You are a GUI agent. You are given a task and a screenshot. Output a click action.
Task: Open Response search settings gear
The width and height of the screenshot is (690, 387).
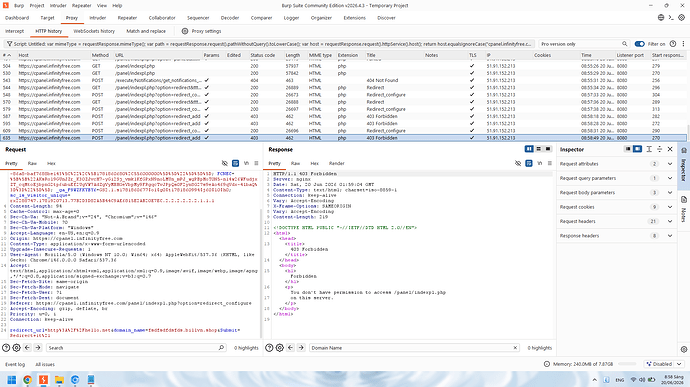[279, 348]
